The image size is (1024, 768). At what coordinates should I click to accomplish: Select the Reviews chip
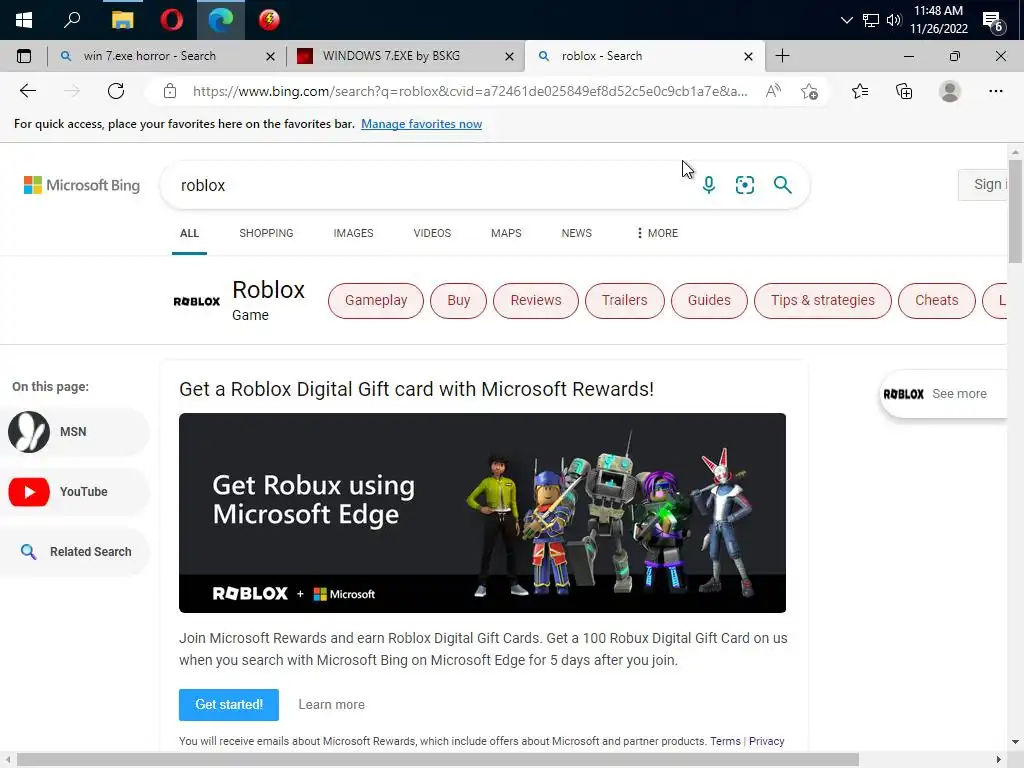point(536,300)
